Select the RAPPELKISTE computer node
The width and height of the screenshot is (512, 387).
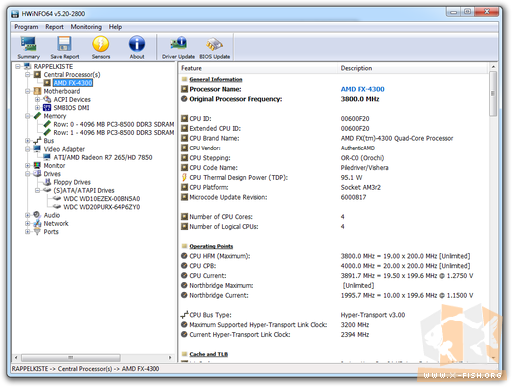(x=53, y=66)
